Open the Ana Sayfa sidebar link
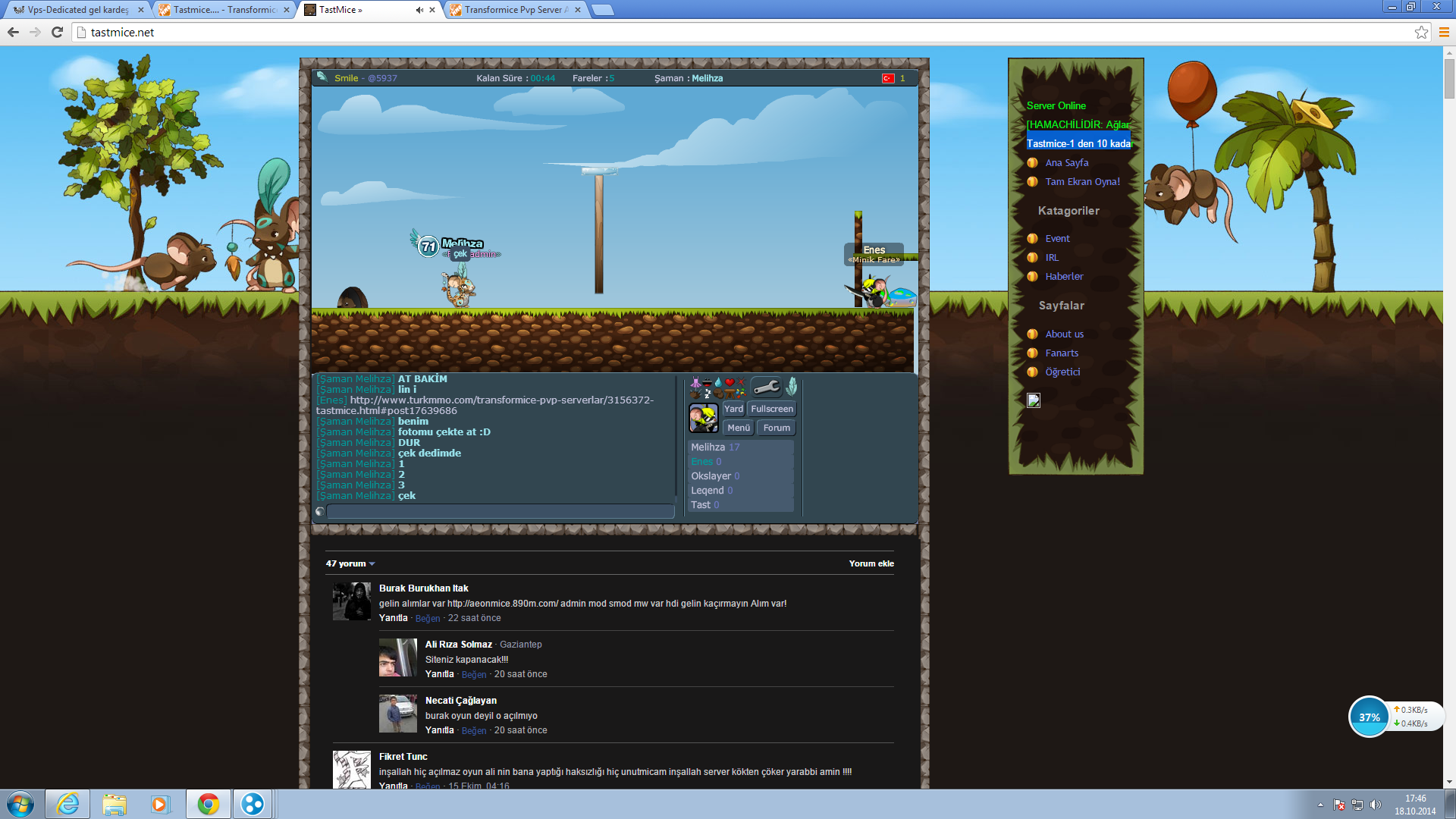 point(1066,162)
